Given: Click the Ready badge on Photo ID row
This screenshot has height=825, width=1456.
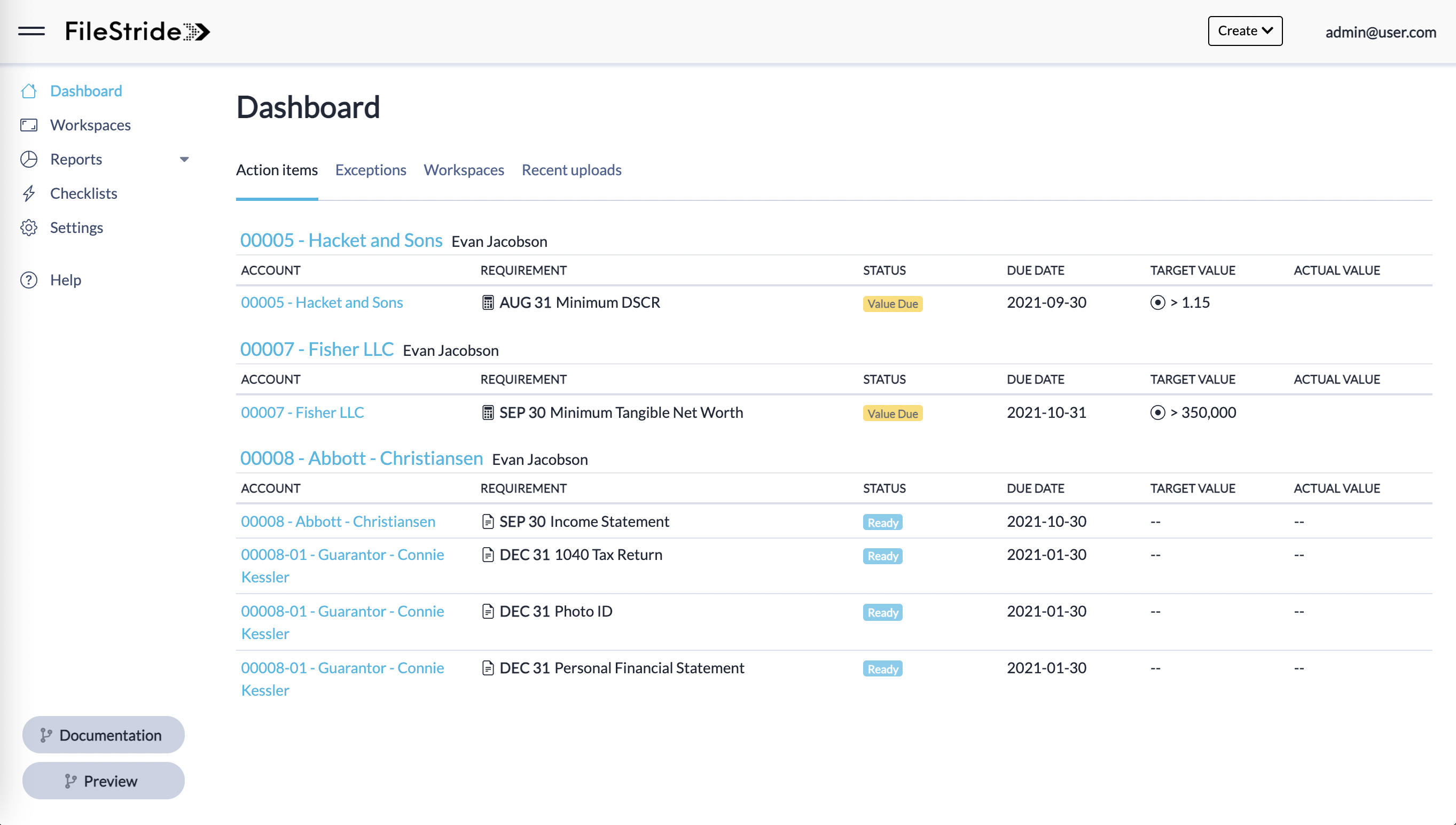Looking at the screenshot, I should coord(882,612).
